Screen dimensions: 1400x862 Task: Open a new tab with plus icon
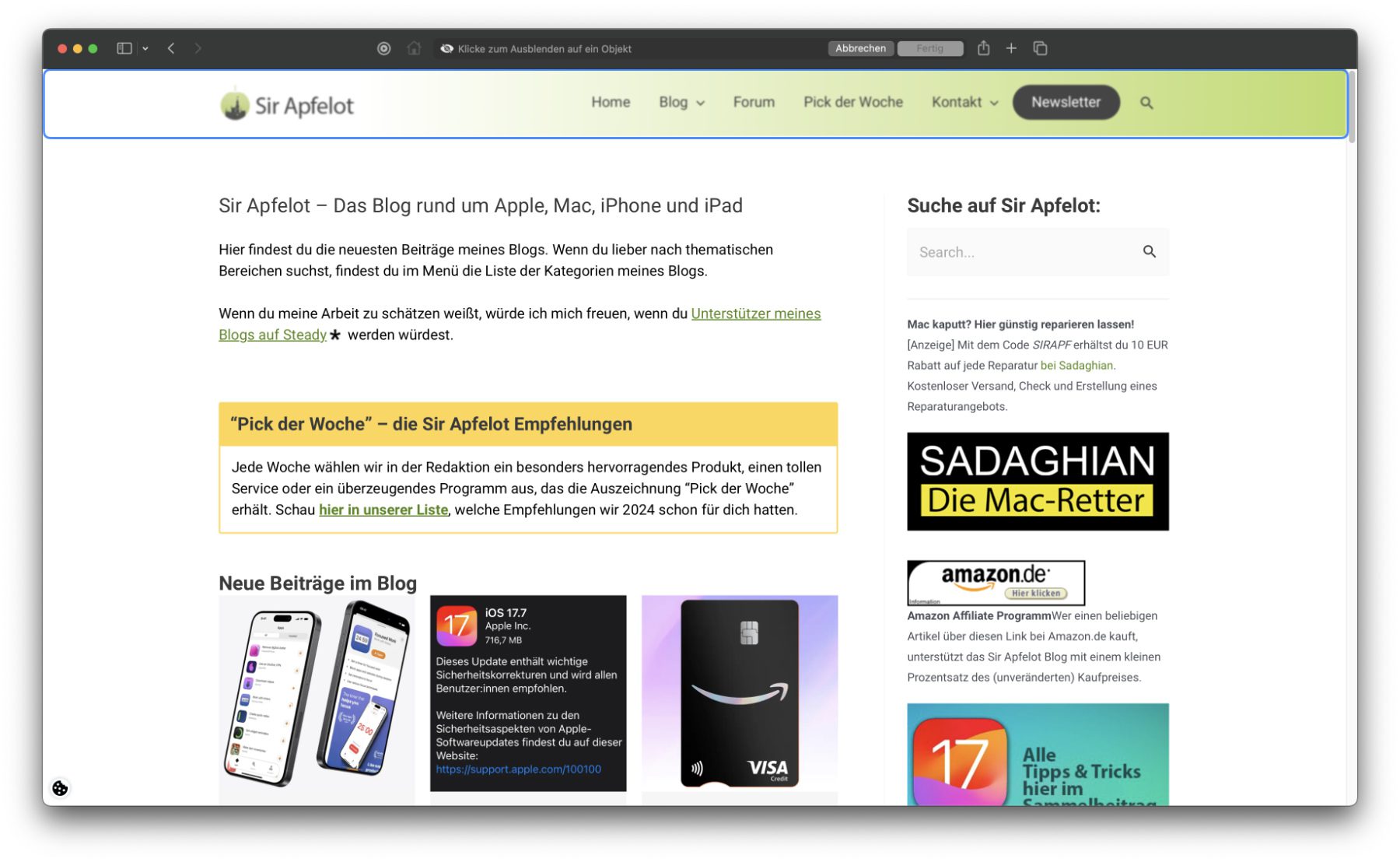[x=1011, y=48]
